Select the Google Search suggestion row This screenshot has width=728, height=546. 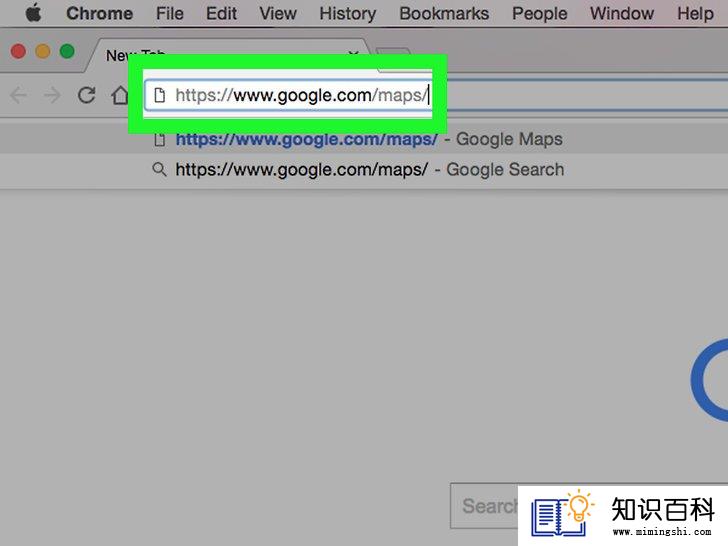(364, 169)
